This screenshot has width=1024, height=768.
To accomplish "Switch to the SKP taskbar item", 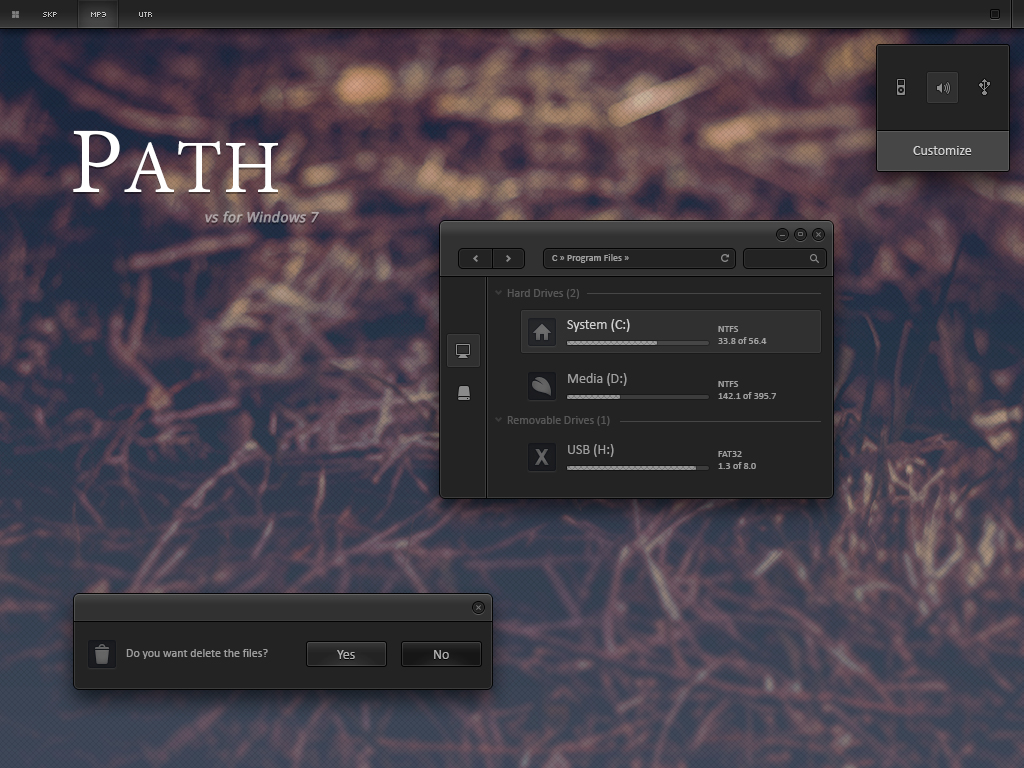I will point(50,14).
